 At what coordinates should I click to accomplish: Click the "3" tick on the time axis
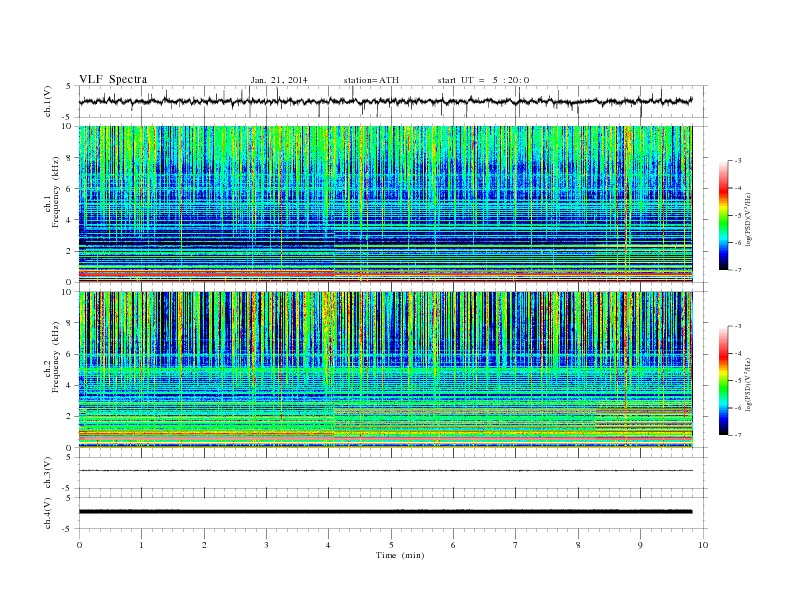point(267,545)
